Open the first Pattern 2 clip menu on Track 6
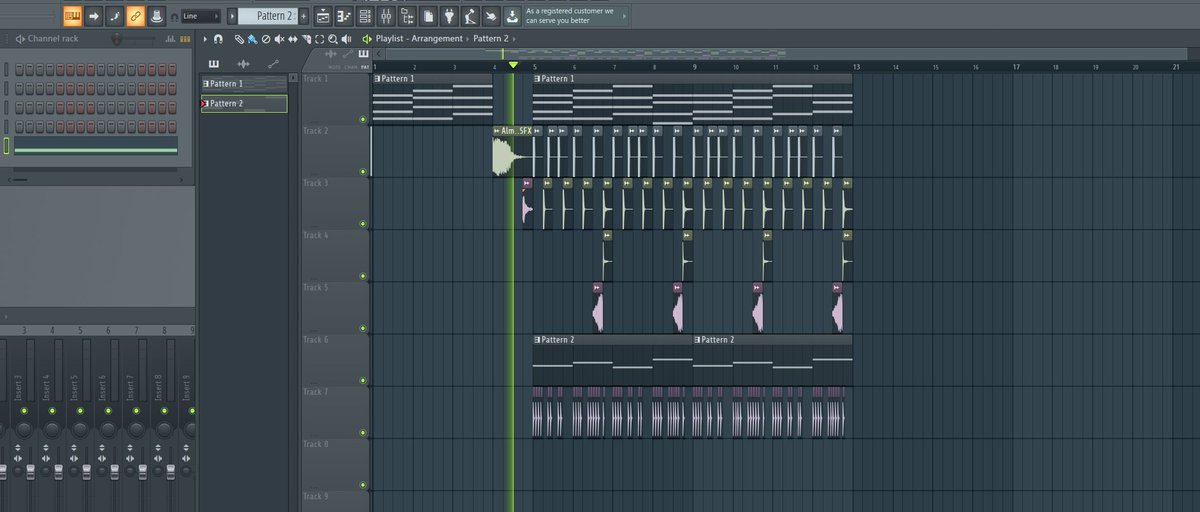The width and height of the screenshot is (1200, 512). pos(537,340)
